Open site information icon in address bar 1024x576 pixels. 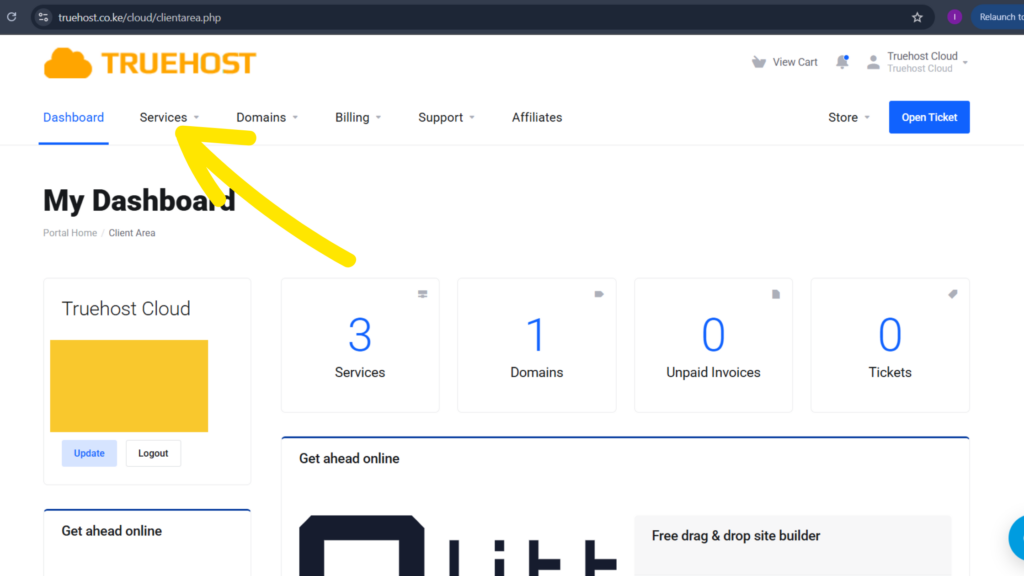coord(43,18)
